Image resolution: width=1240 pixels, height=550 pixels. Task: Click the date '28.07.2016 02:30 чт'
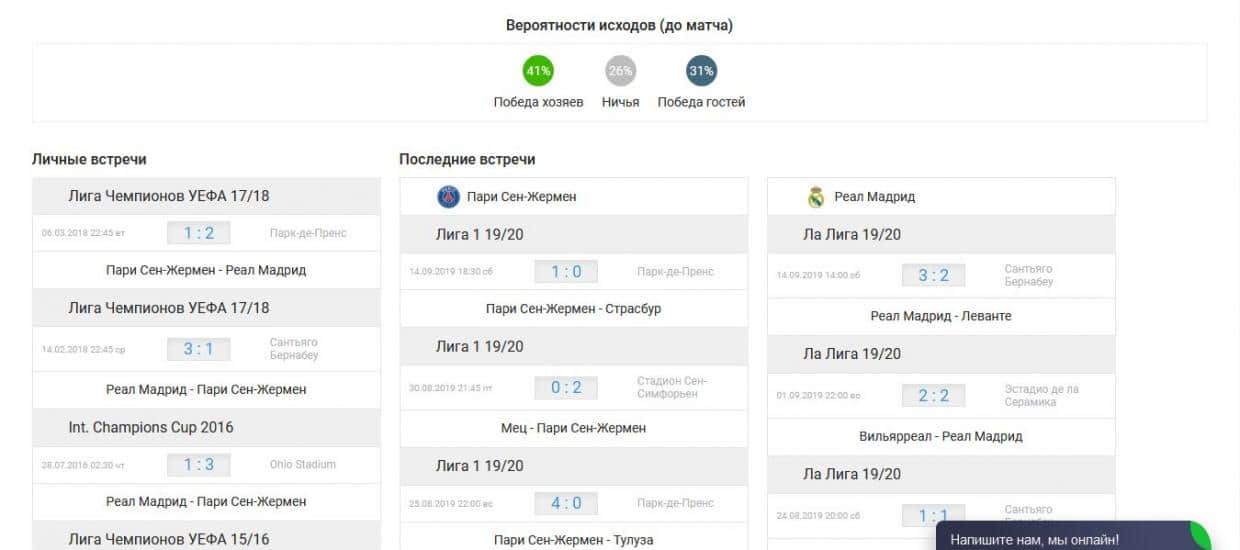[83, 465]
